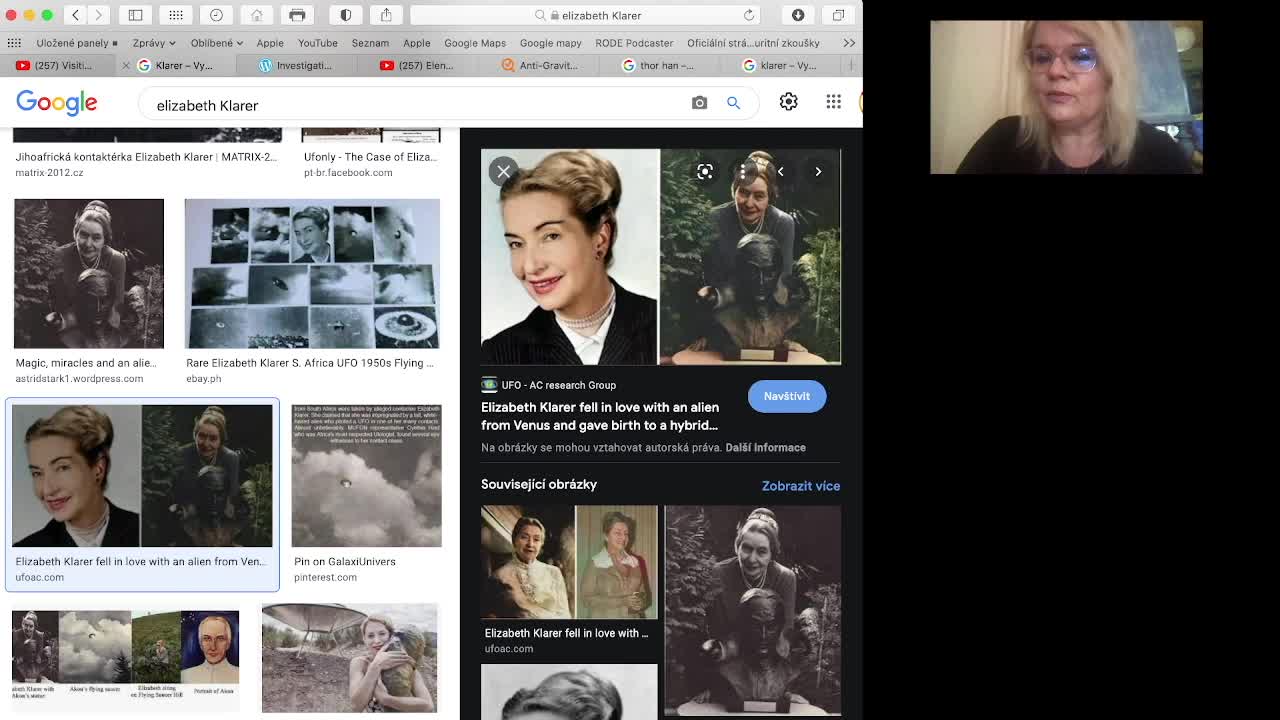
Task: Expand the Oblíbené bookmarks folder
Action: click(x=217, y=43)
